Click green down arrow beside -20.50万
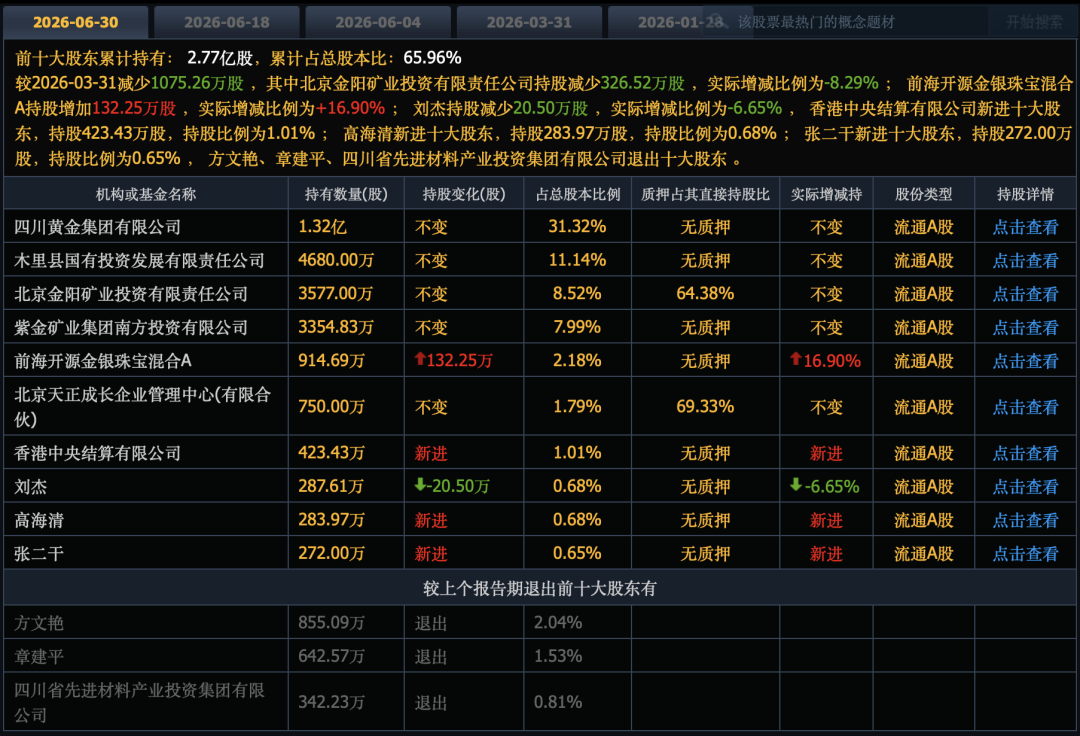The image size is (1080, 736). click(x=419, y=485)
